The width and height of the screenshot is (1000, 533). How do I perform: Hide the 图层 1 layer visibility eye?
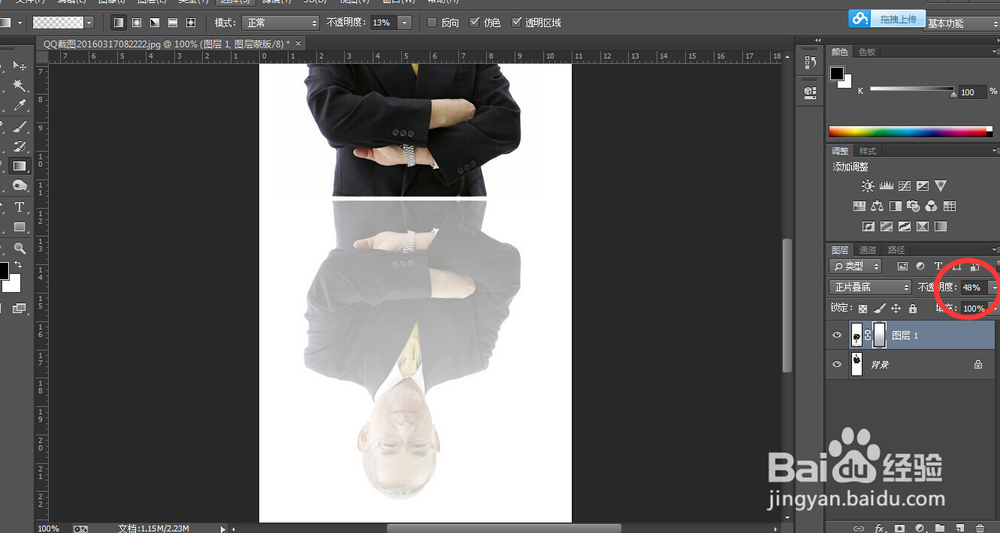click(x=837, y=335)
